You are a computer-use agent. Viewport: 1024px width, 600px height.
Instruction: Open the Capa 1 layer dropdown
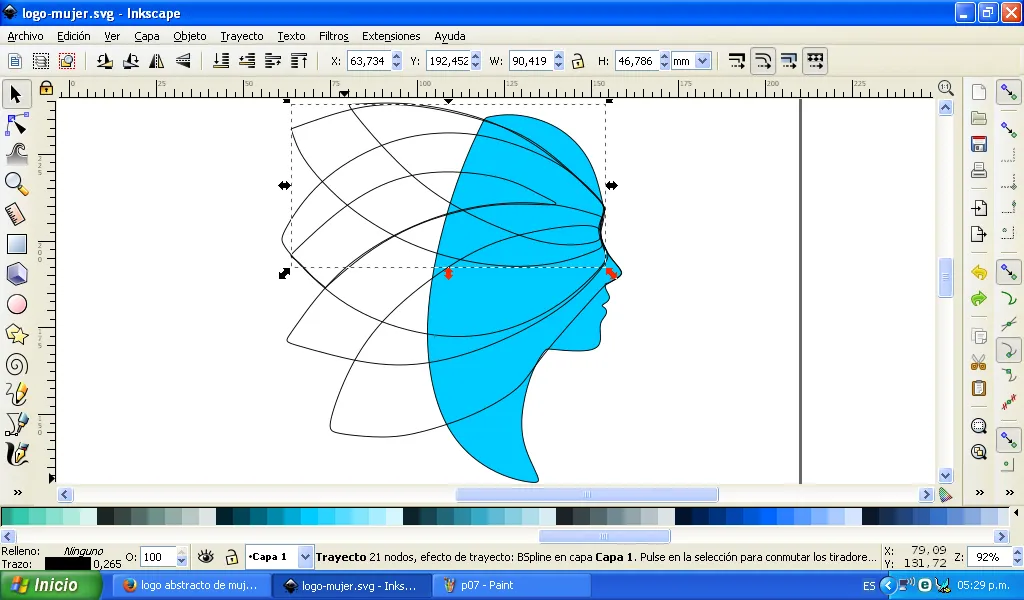[304, 557]
